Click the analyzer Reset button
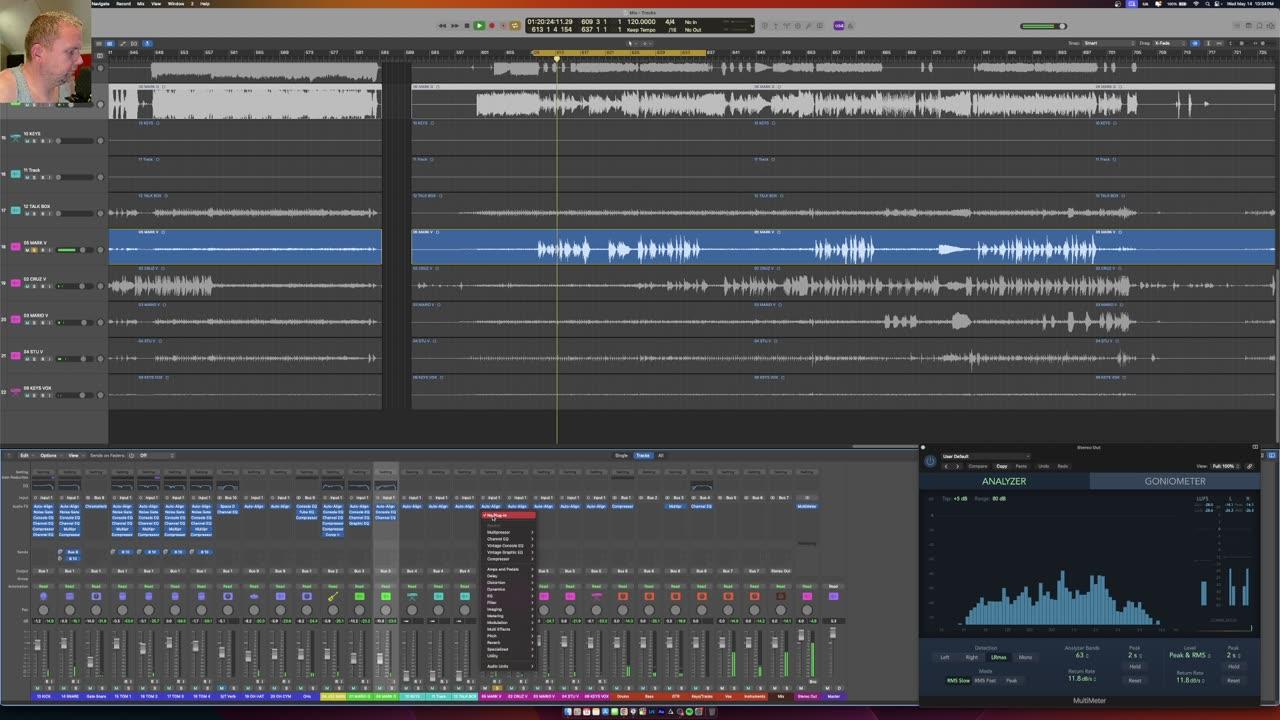This screenshot has height=720, width=1280. (x=1135, y=681)
